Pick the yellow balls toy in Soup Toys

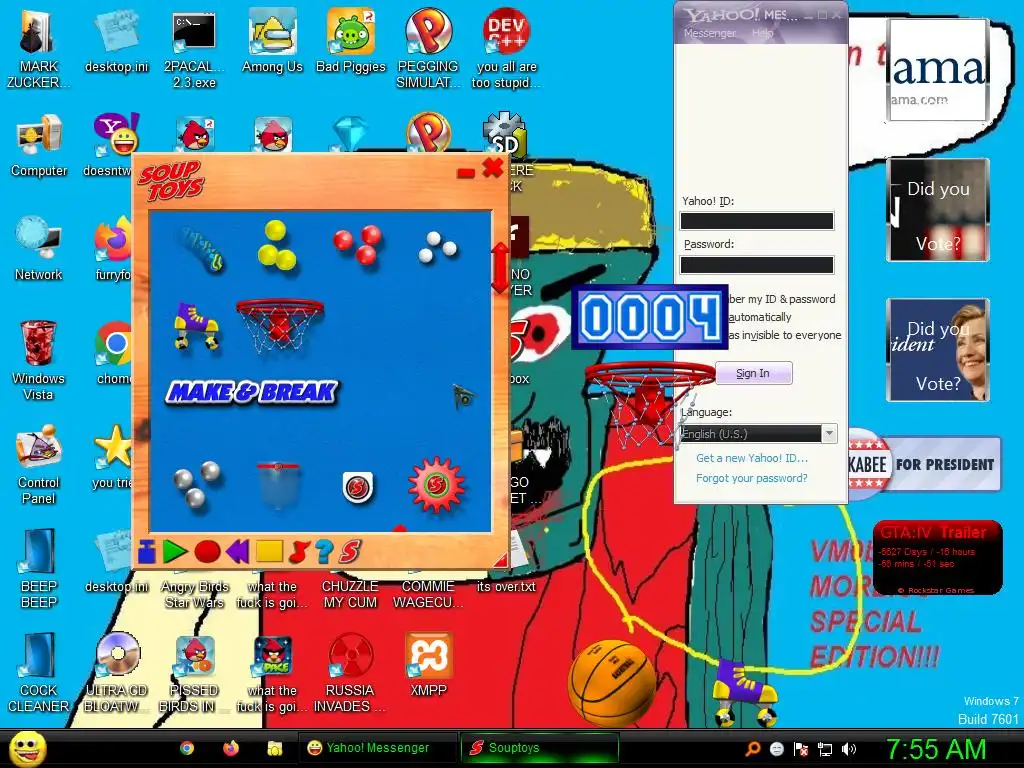tap(276, 246)
